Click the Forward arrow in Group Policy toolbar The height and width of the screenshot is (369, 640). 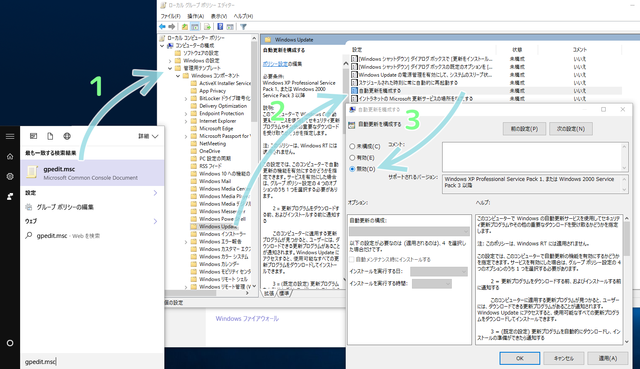172,27
